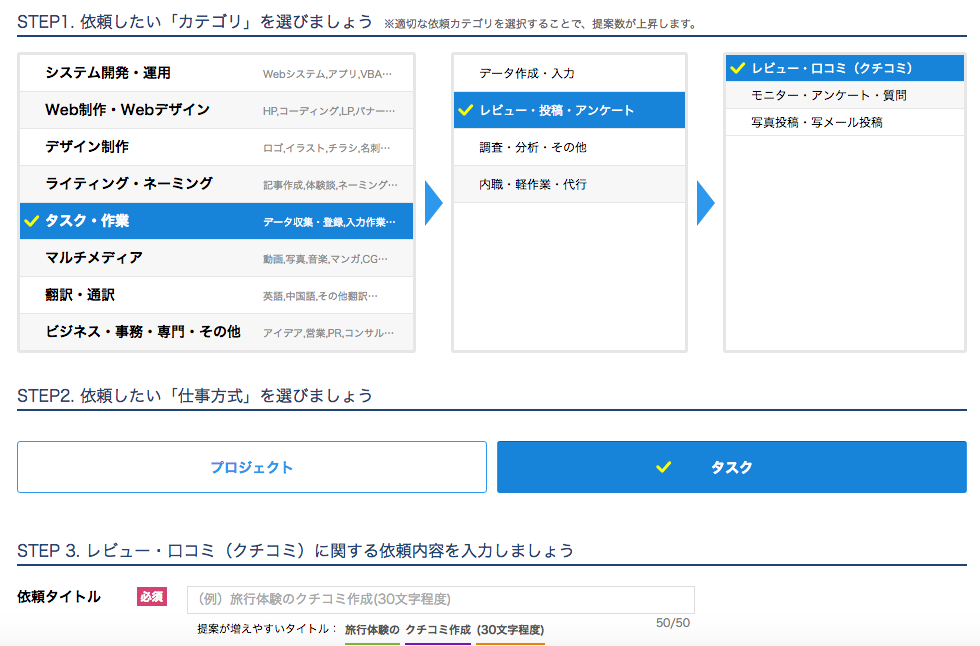The image size is (980, 646).
Task: Select the 内職・軽作業・代行 subcategory
Action: click(x=569, y=184)
